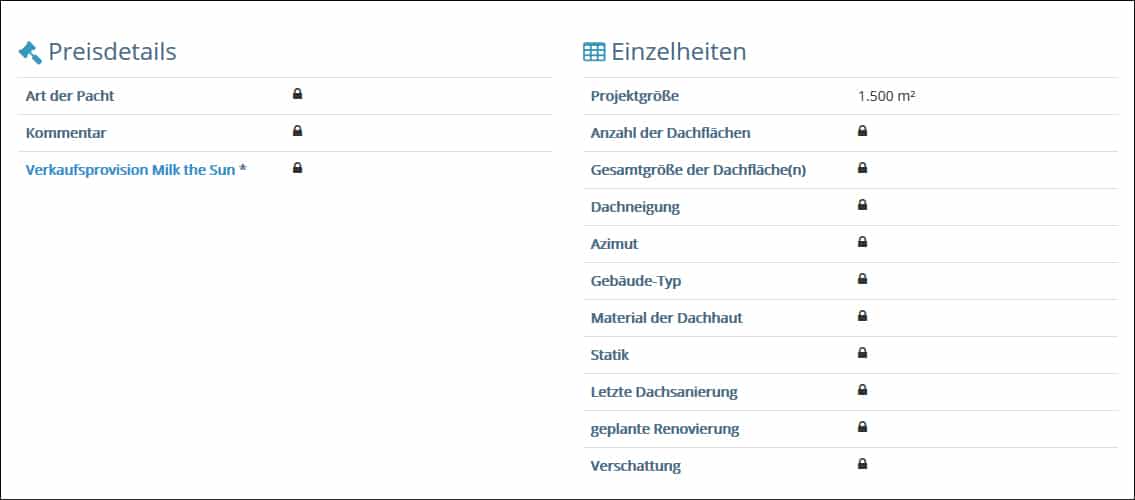Click the lock icon next to Kommentar

coord(297,131)
